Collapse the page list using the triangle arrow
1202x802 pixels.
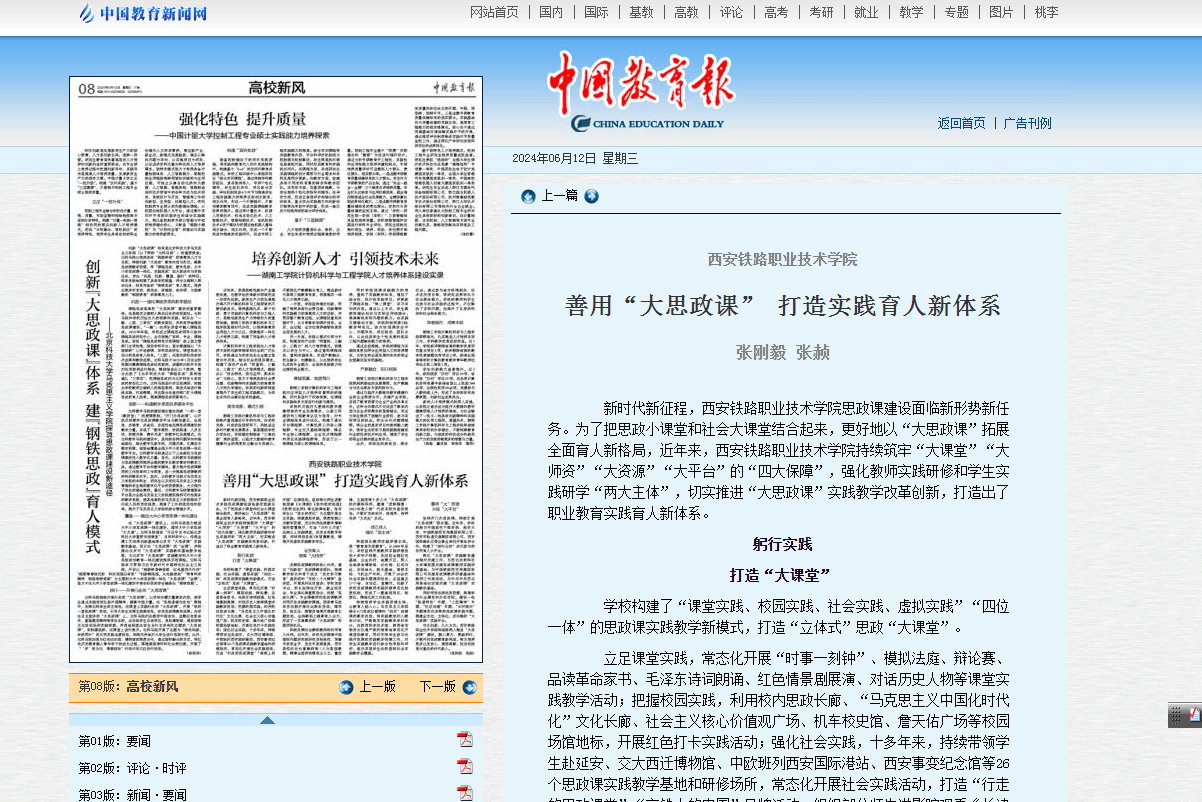(267, 720)
